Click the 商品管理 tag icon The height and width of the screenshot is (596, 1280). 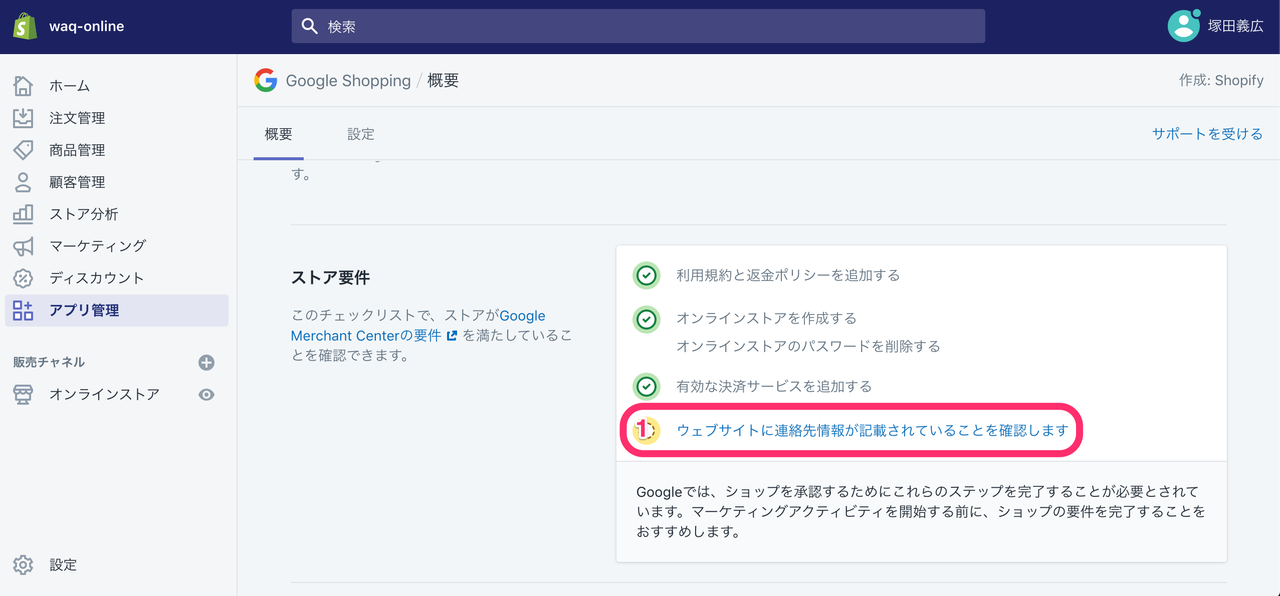pos(23,150)
